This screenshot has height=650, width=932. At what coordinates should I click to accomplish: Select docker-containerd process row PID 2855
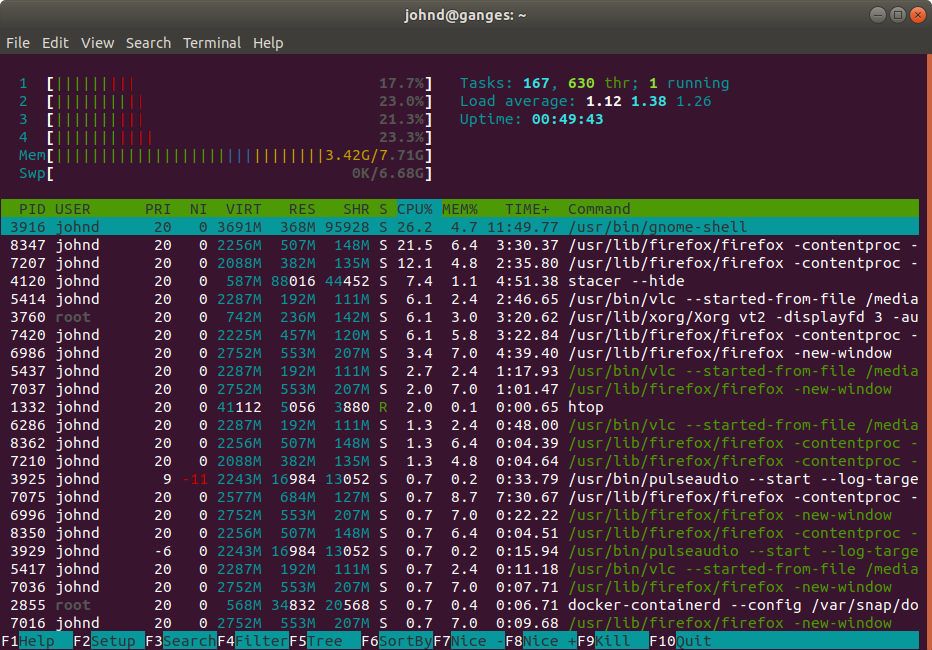click(x=459, y=605)
